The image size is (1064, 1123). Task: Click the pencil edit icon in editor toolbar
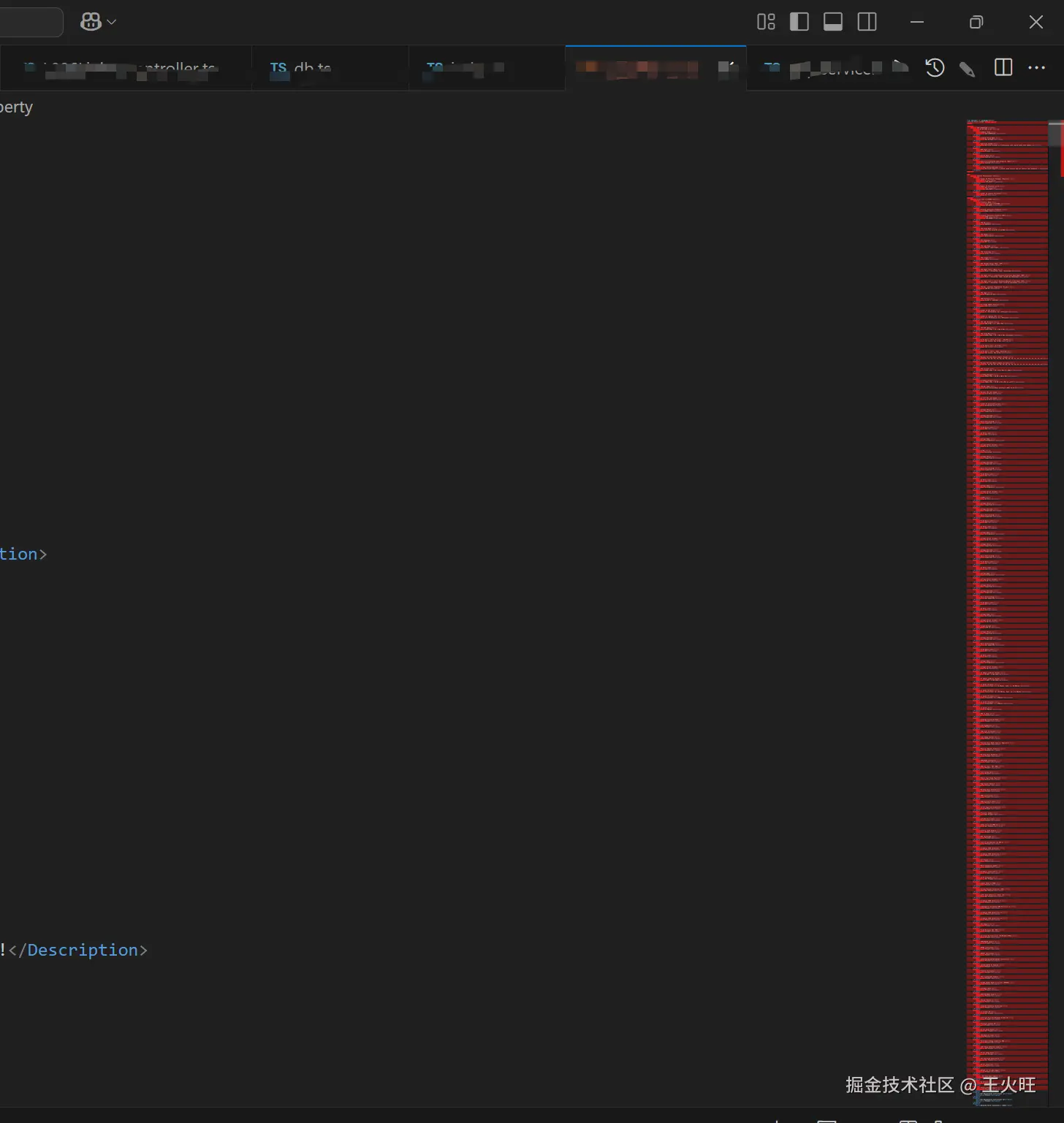tap(968, 69)
